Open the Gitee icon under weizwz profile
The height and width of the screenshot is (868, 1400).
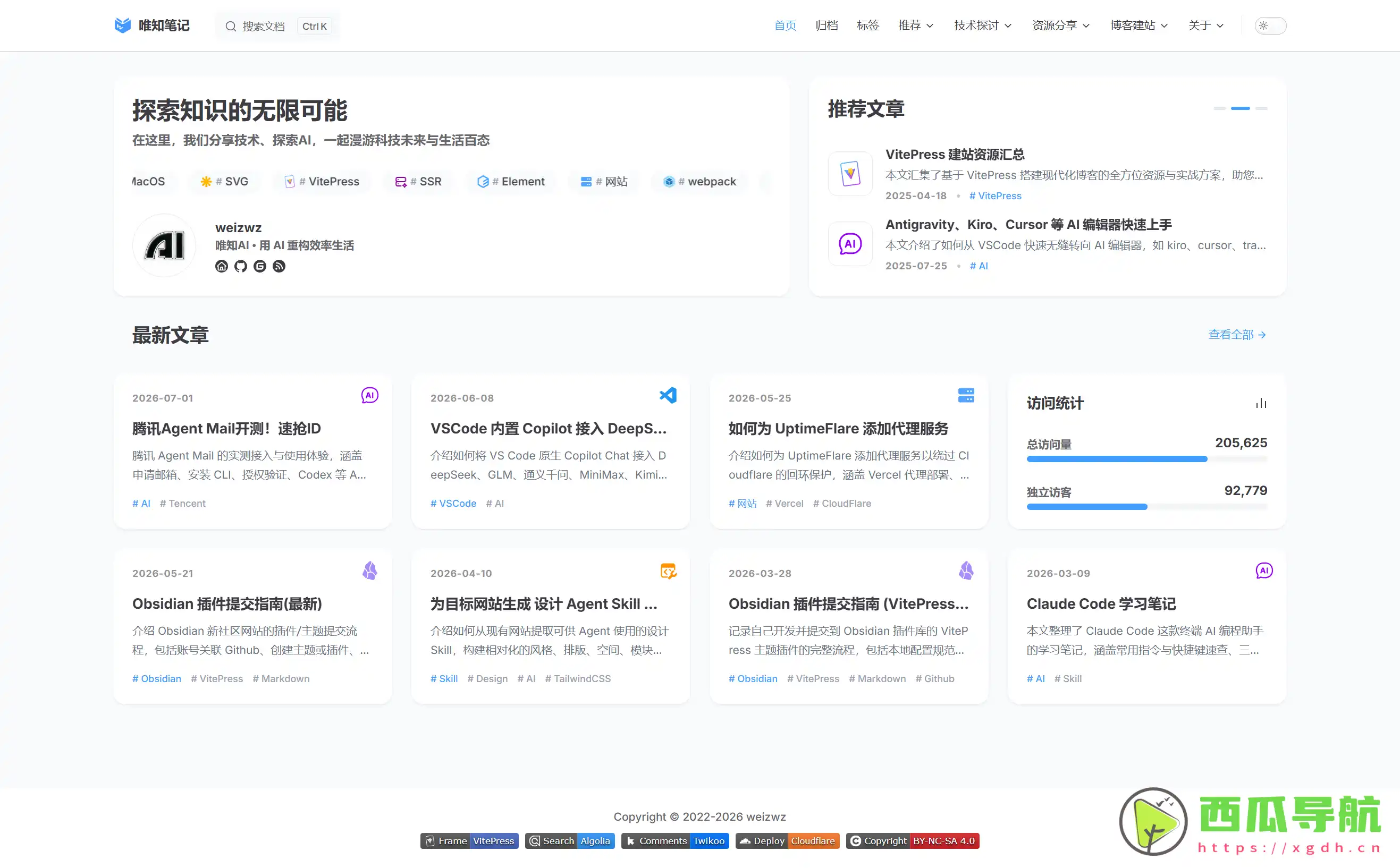point(259,266)
